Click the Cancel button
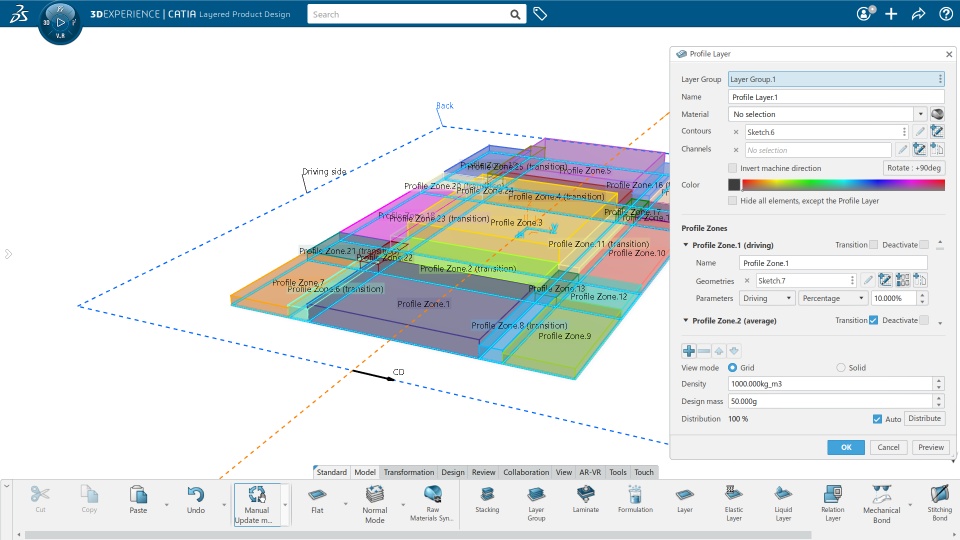This screenshot has width=960, height=540. (888, 447)
